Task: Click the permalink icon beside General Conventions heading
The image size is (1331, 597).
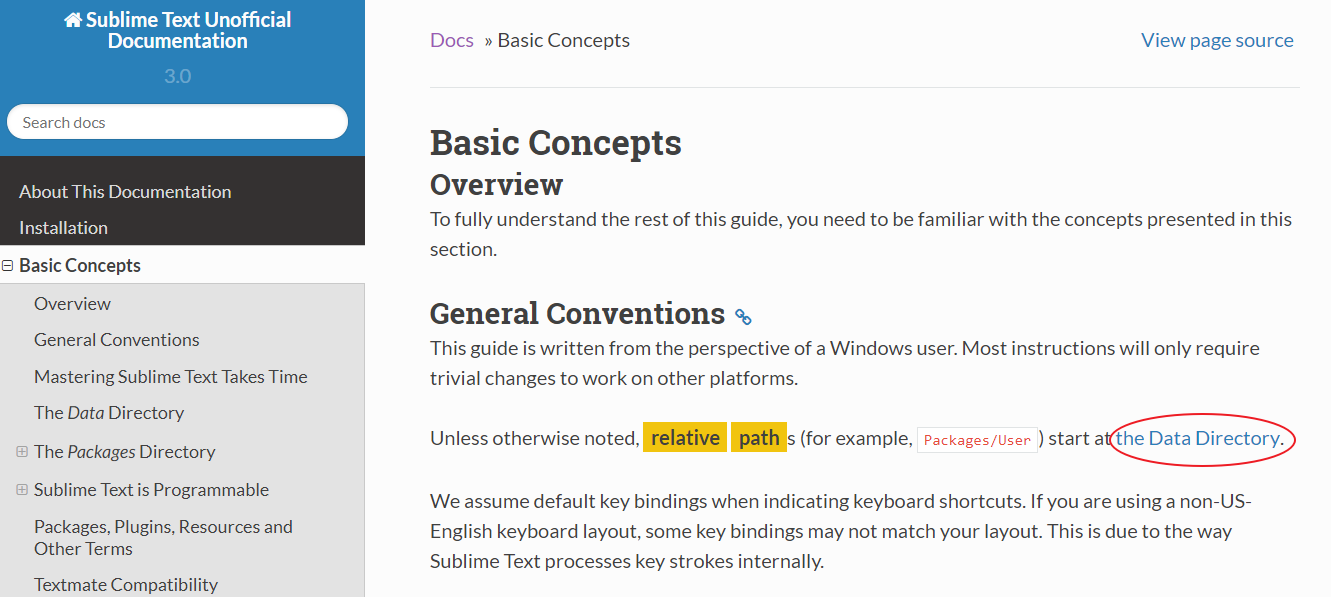Action: pos(743,317)
